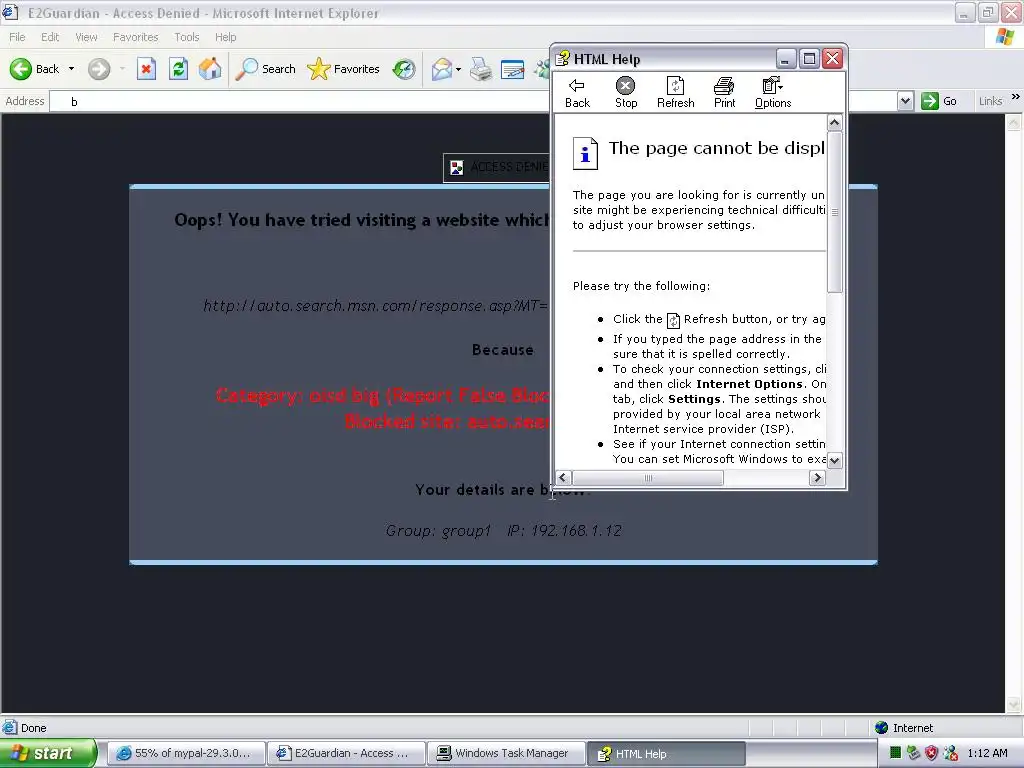The height and width of the screenshot is (768, 1024).
Task: Click the red Category blocked message link
Action: (382, 395)
